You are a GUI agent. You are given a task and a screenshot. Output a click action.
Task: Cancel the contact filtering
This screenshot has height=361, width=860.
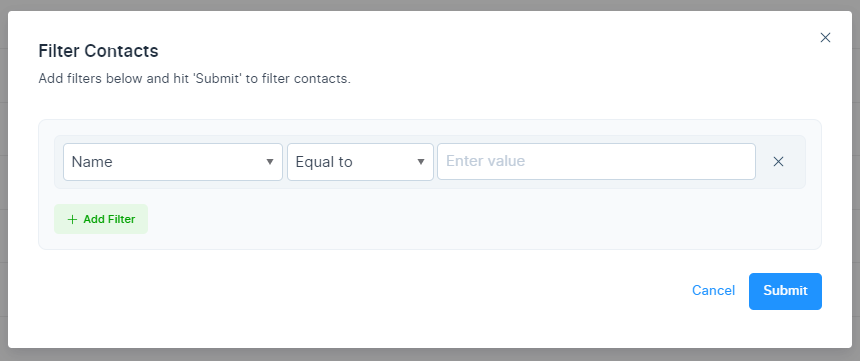coord(713,291)
